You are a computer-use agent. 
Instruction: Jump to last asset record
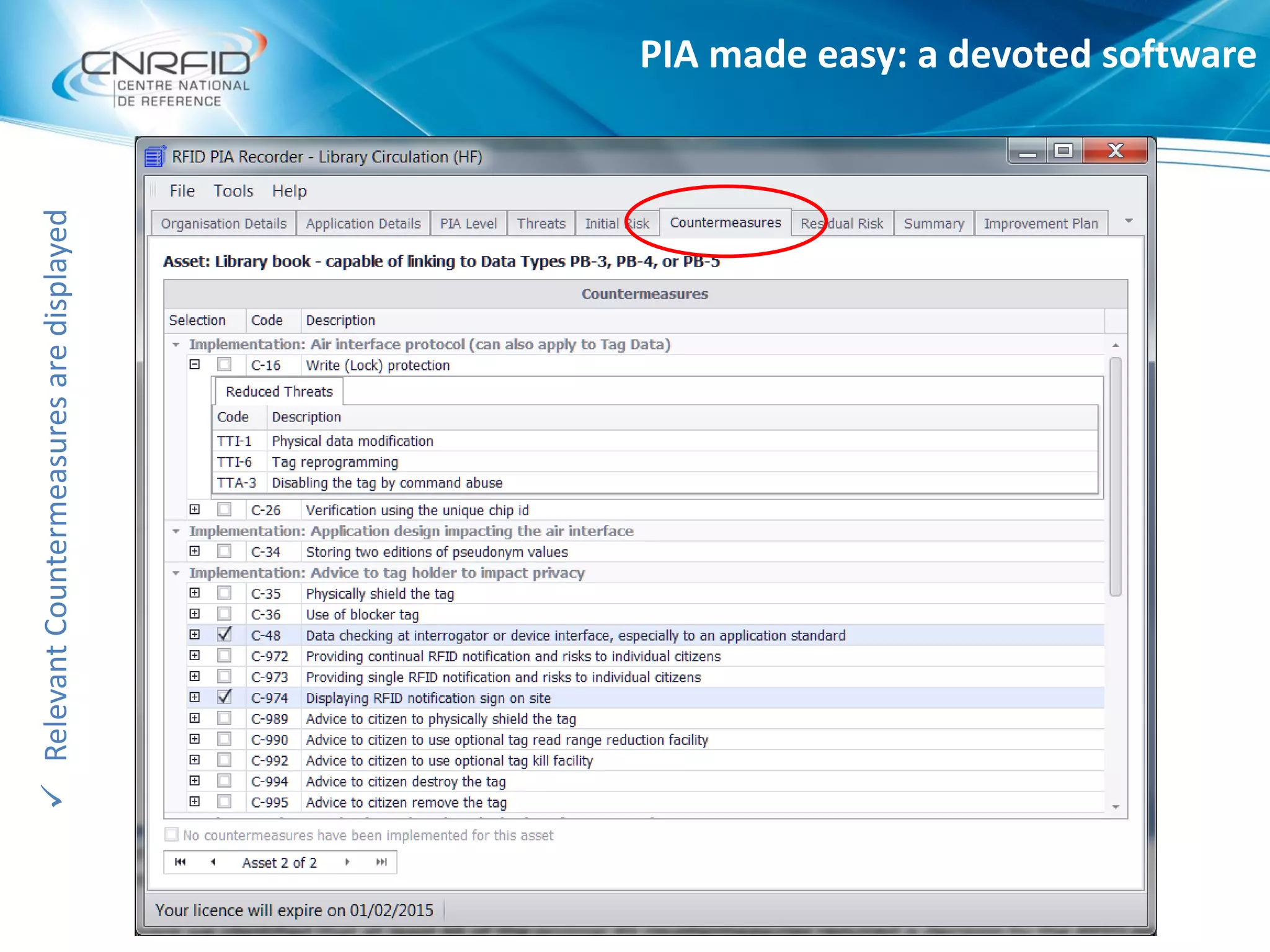pos(381,862)
